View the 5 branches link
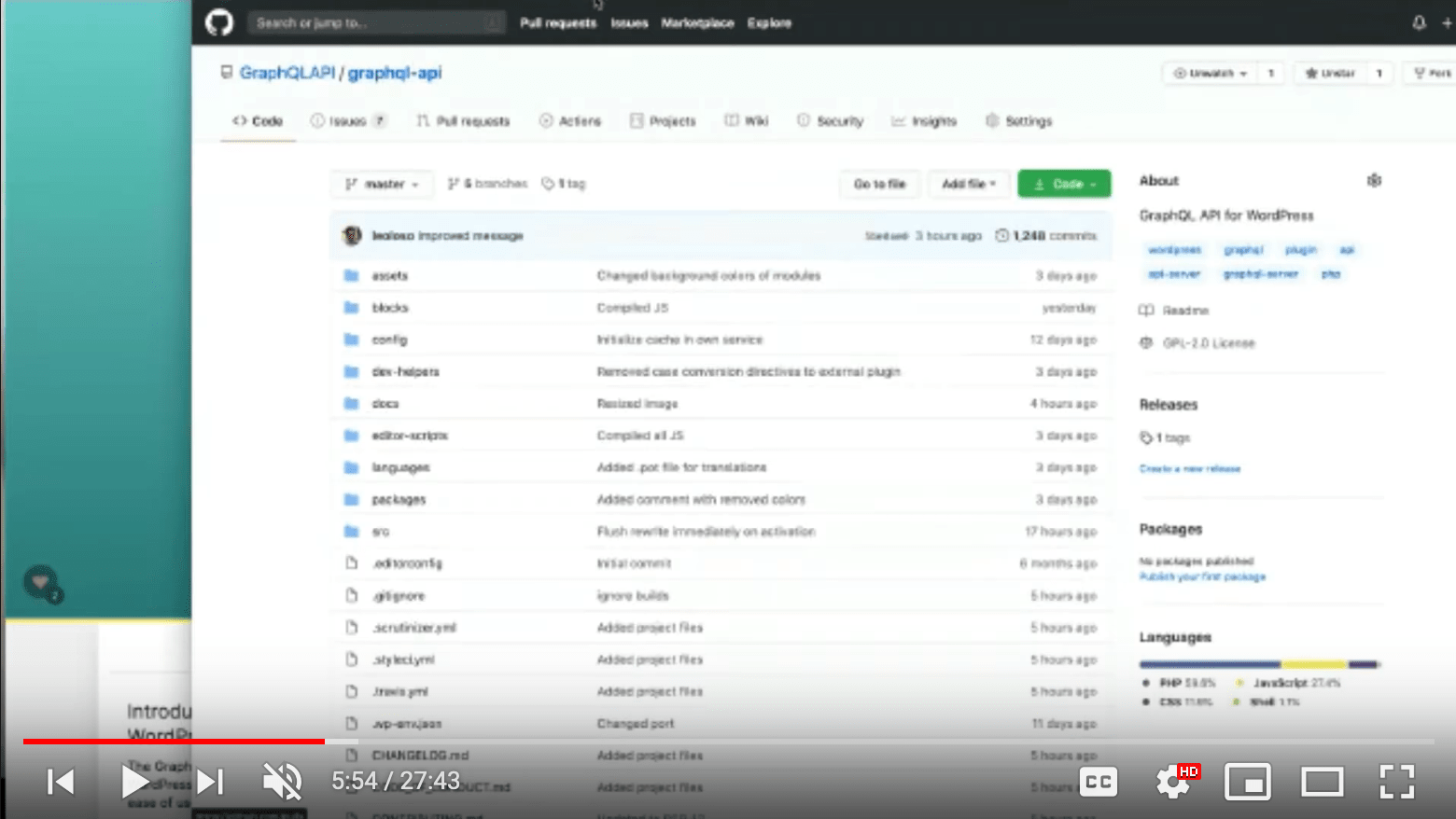This screenshot has width=1456, height=819. (x=487, y=184)
